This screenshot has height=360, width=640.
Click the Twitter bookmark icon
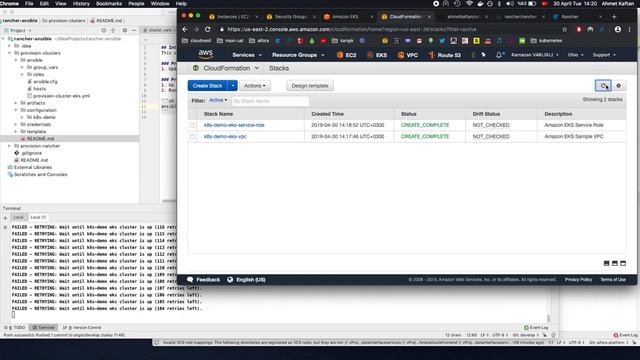[442, 41]
